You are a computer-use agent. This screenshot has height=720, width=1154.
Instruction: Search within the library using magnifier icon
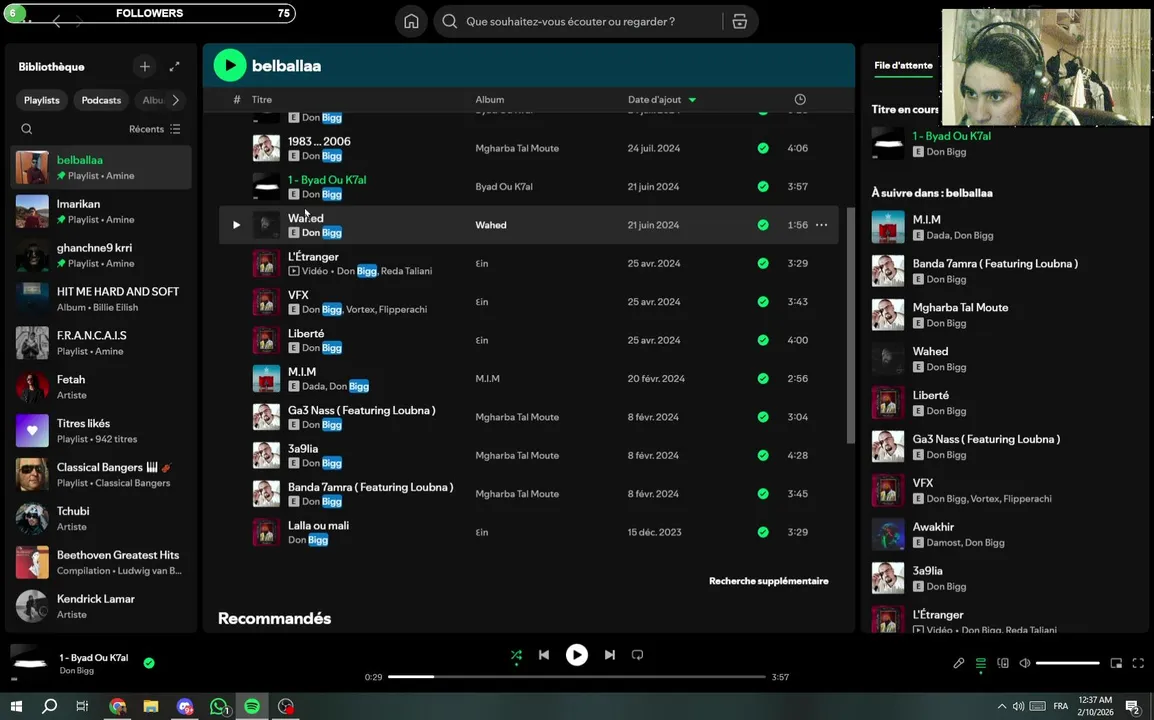click(x=26, y=129)
